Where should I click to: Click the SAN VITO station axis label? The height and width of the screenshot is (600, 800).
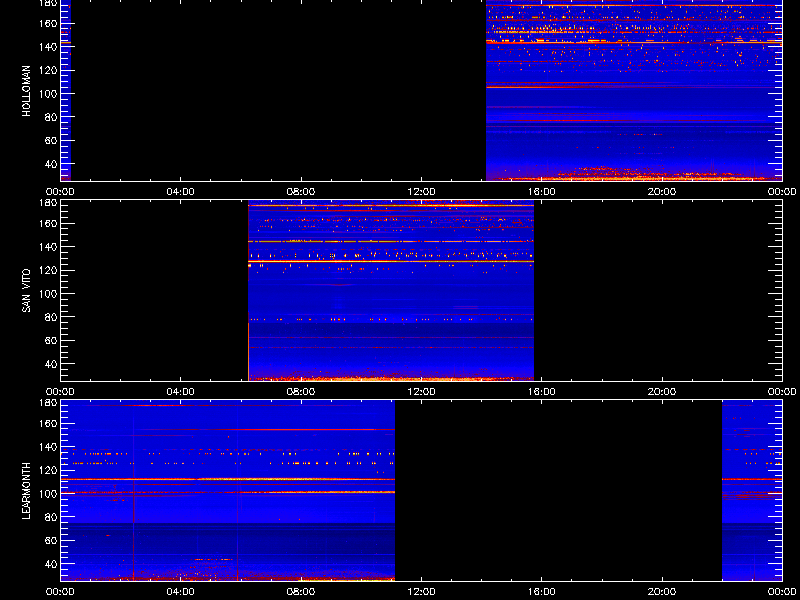(x=27, y=291)
